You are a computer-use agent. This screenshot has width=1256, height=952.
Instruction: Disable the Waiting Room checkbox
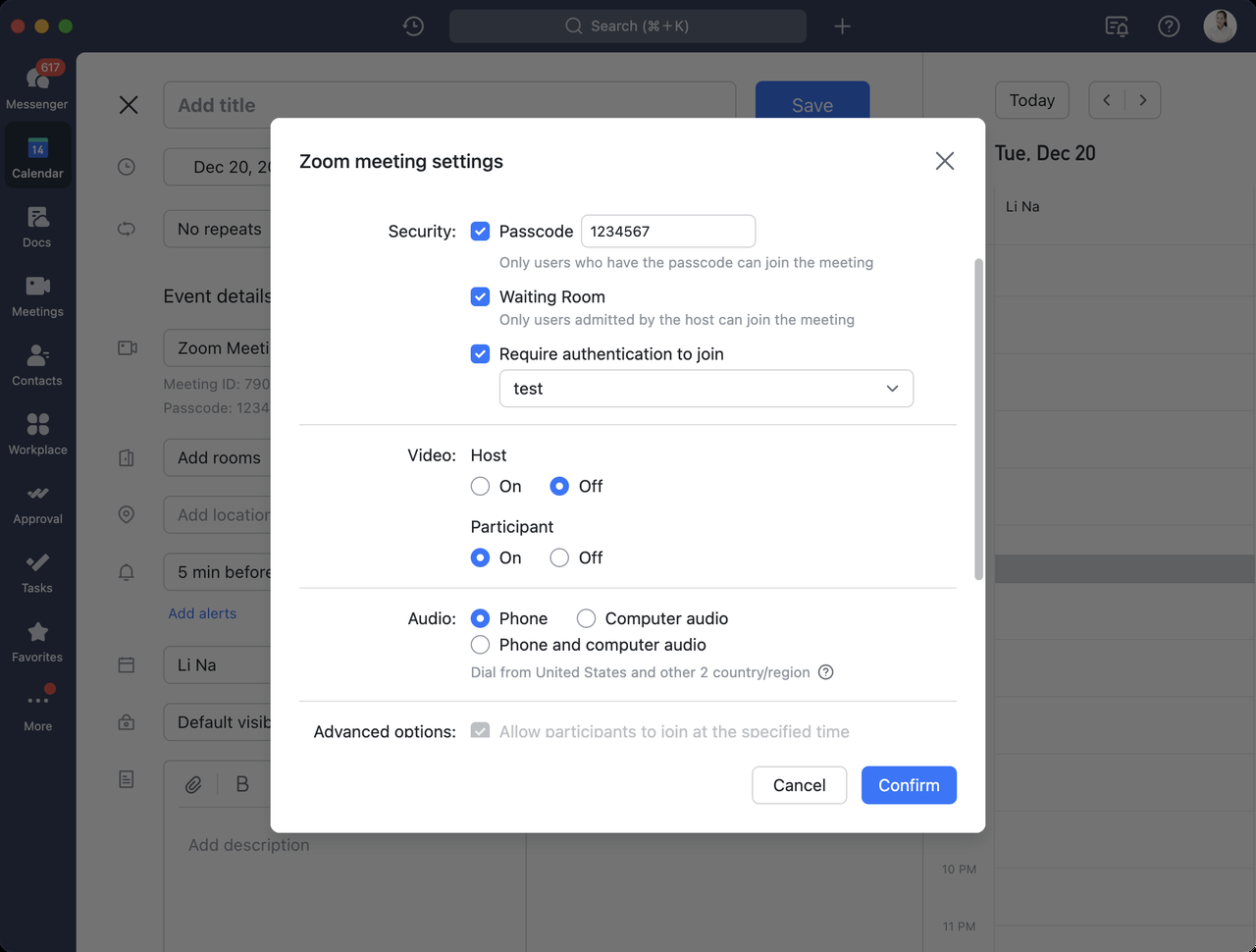click(480, 296)
